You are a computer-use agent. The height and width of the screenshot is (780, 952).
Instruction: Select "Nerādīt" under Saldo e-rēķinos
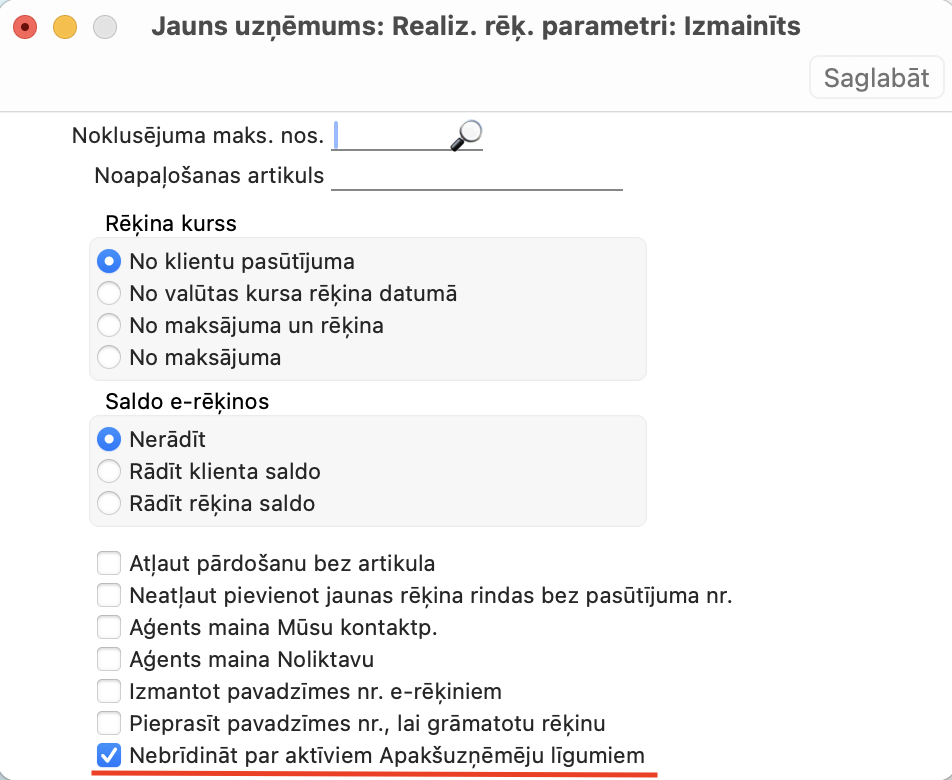click(x=109, y=439)
